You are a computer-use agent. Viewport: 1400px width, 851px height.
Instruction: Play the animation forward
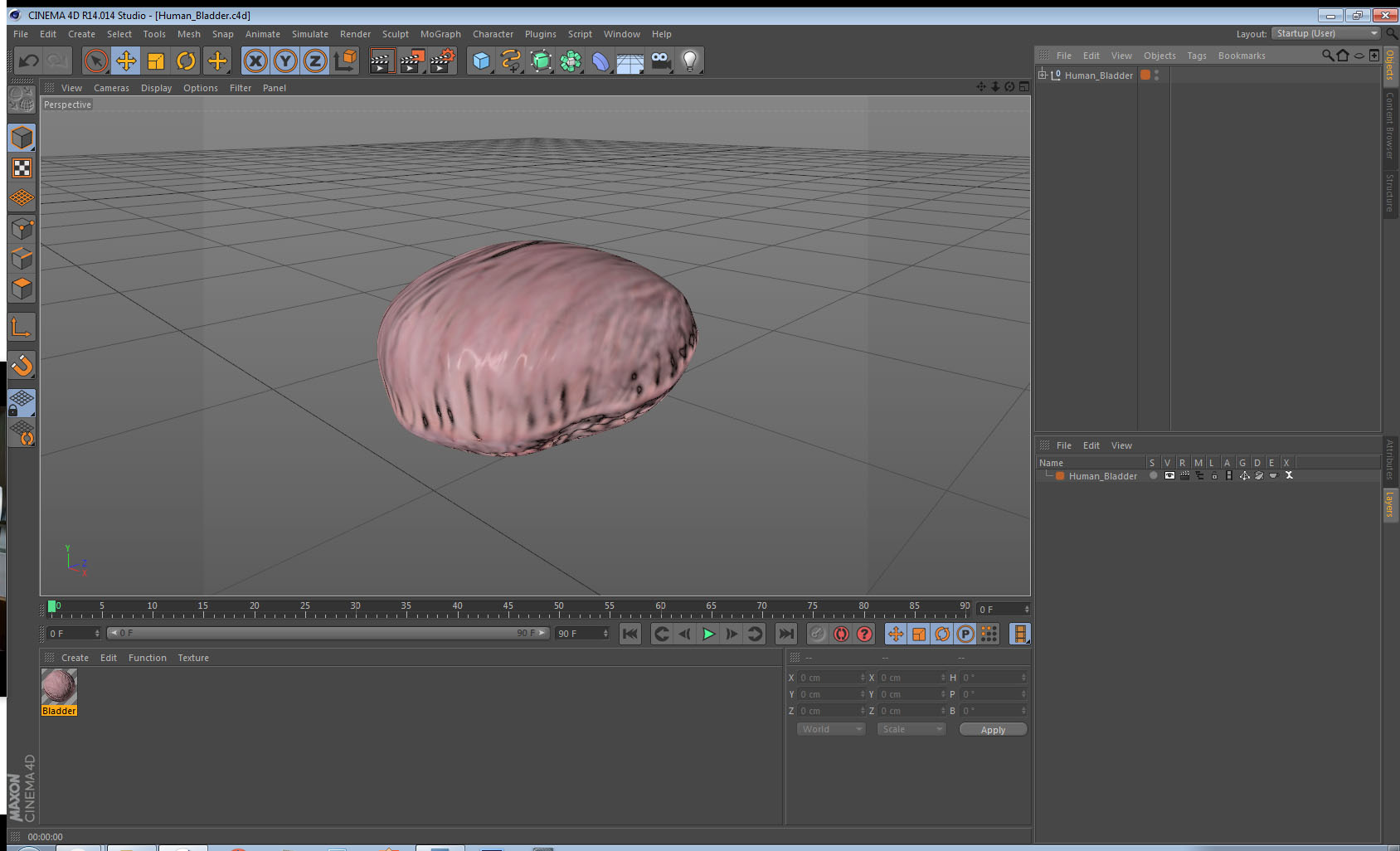pyautogui.click(x=708, y=634)
